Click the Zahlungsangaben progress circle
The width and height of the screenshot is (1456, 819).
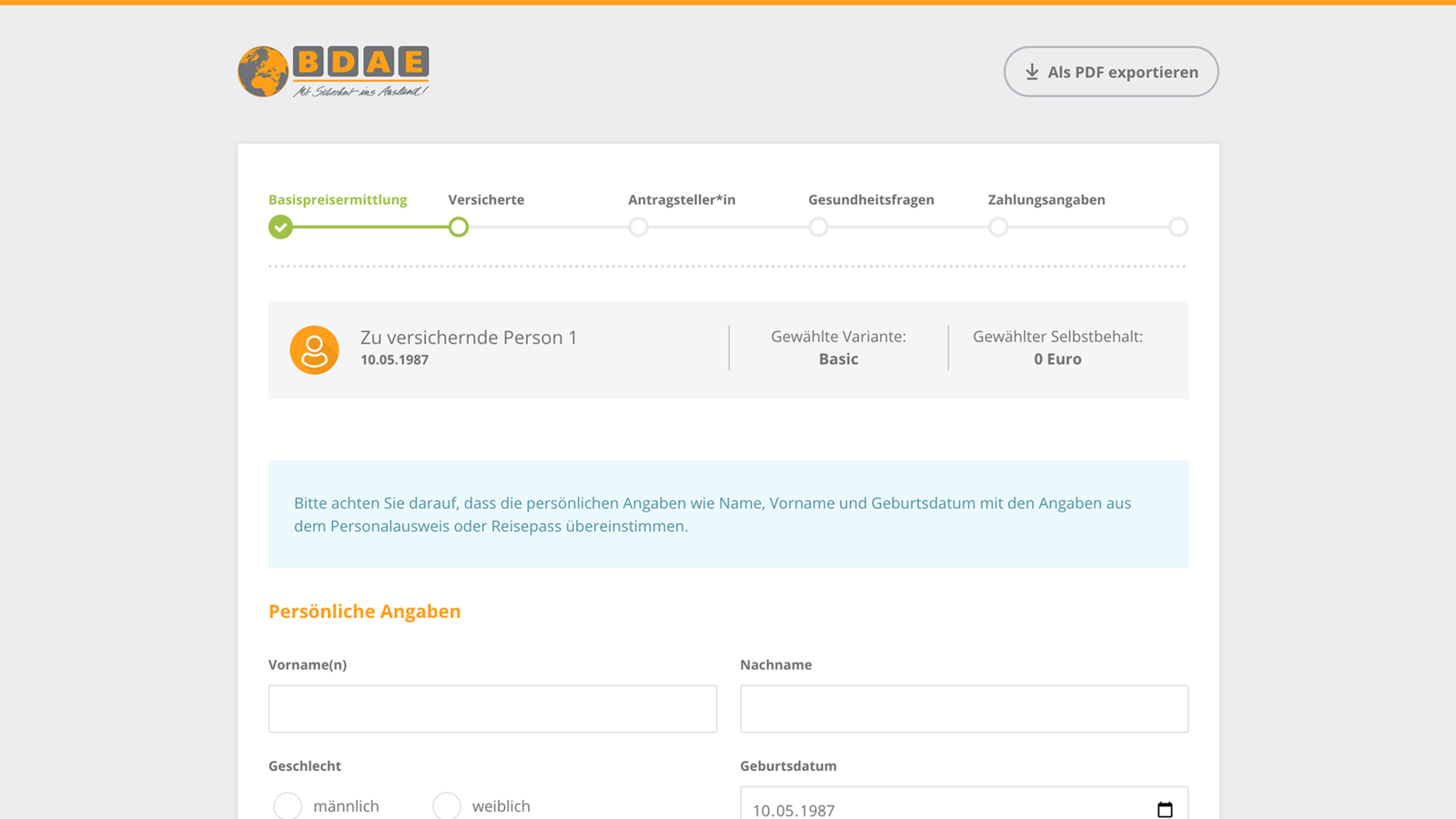coord(998,227)
